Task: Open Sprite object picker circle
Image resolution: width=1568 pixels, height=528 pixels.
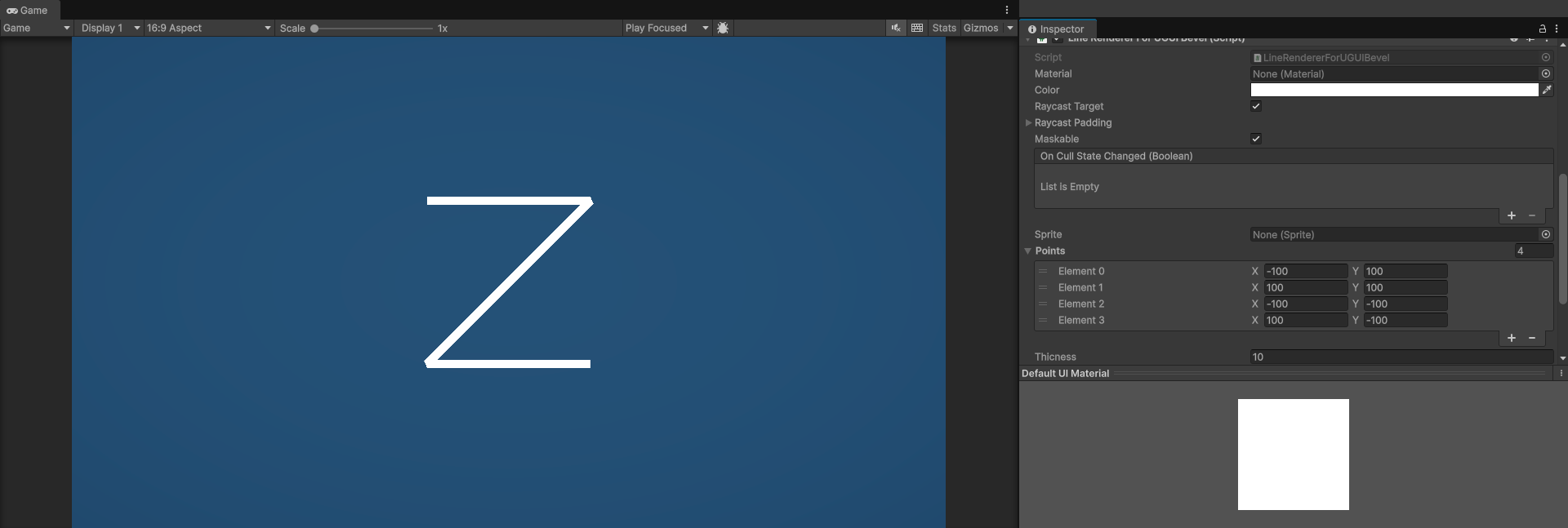Action: [x=1546, y=234]
